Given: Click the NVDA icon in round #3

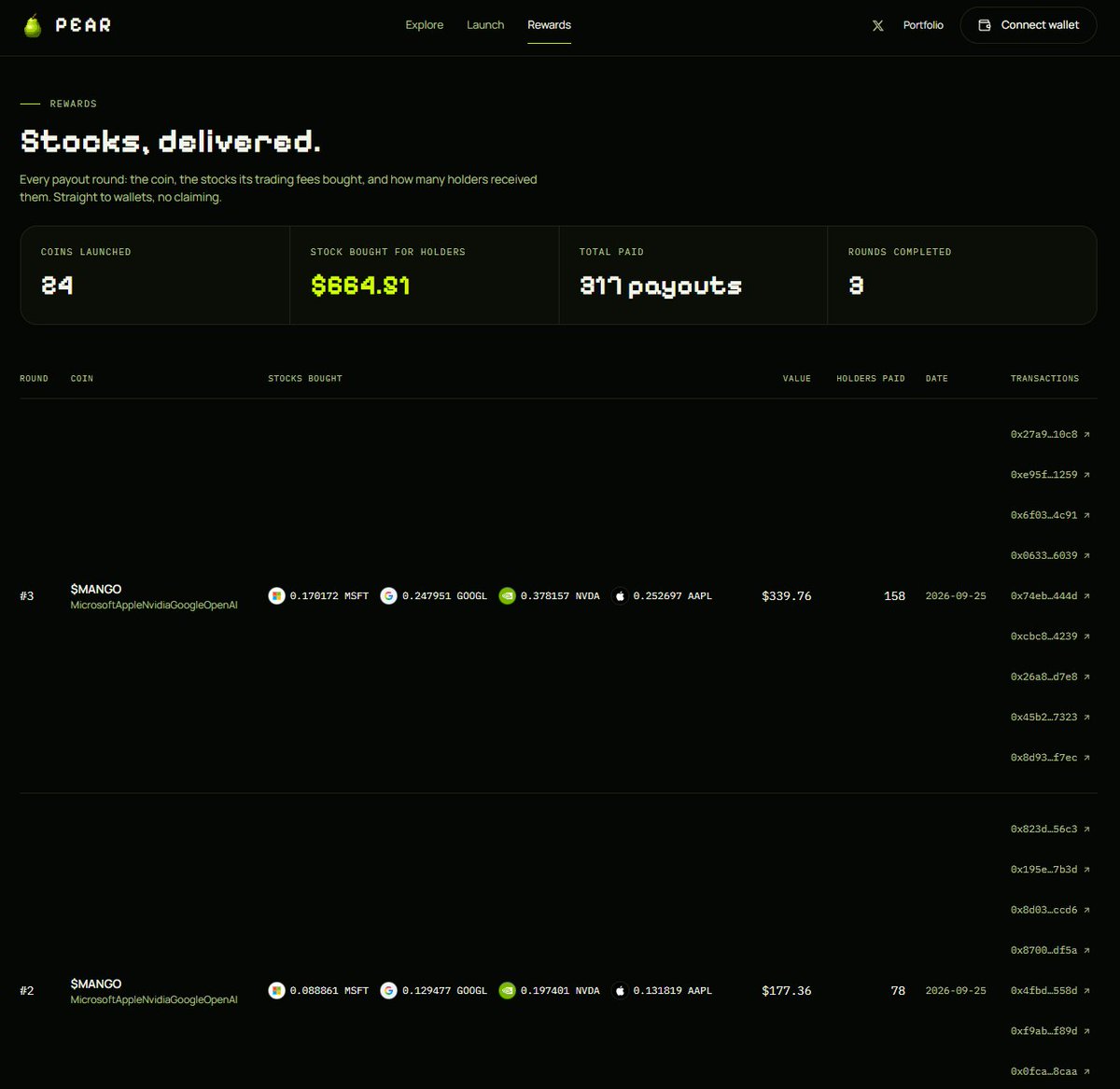Looking at the screenshot, I should 507,595.
